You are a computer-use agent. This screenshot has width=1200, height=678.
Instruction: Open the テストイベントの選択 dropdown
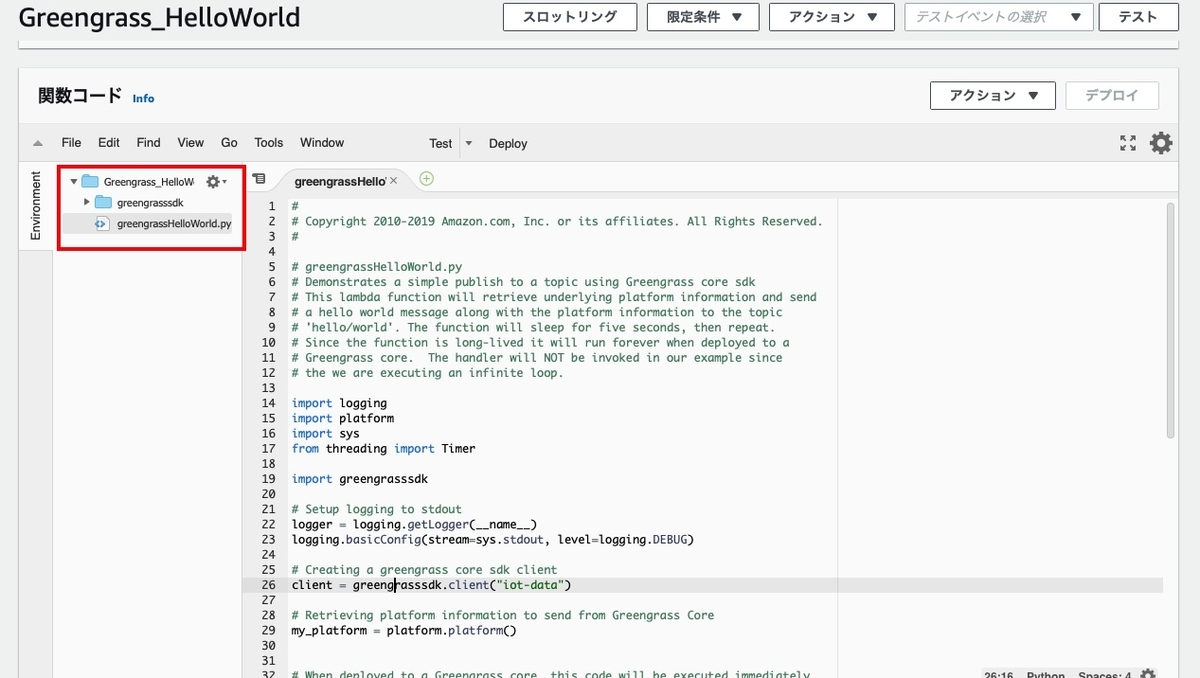coord(998,17)
